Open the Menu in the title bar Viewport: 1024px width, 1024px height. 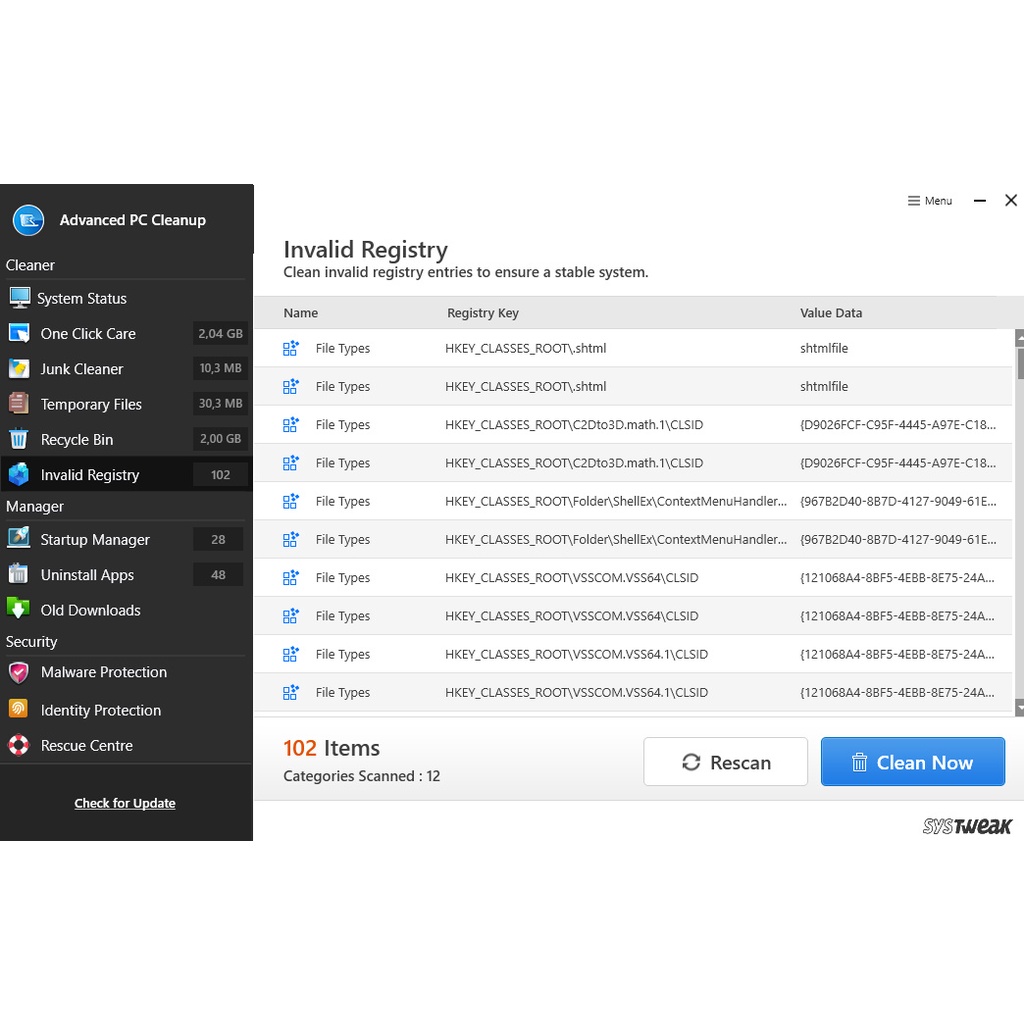[x=929, y=201]
